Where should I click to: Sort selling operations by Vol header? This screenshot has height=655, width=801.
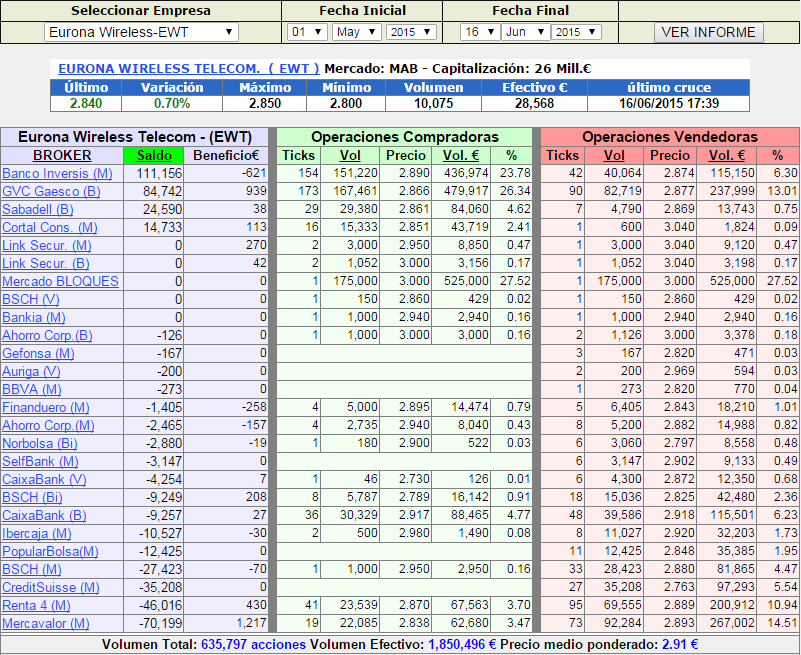coord(614,155)
